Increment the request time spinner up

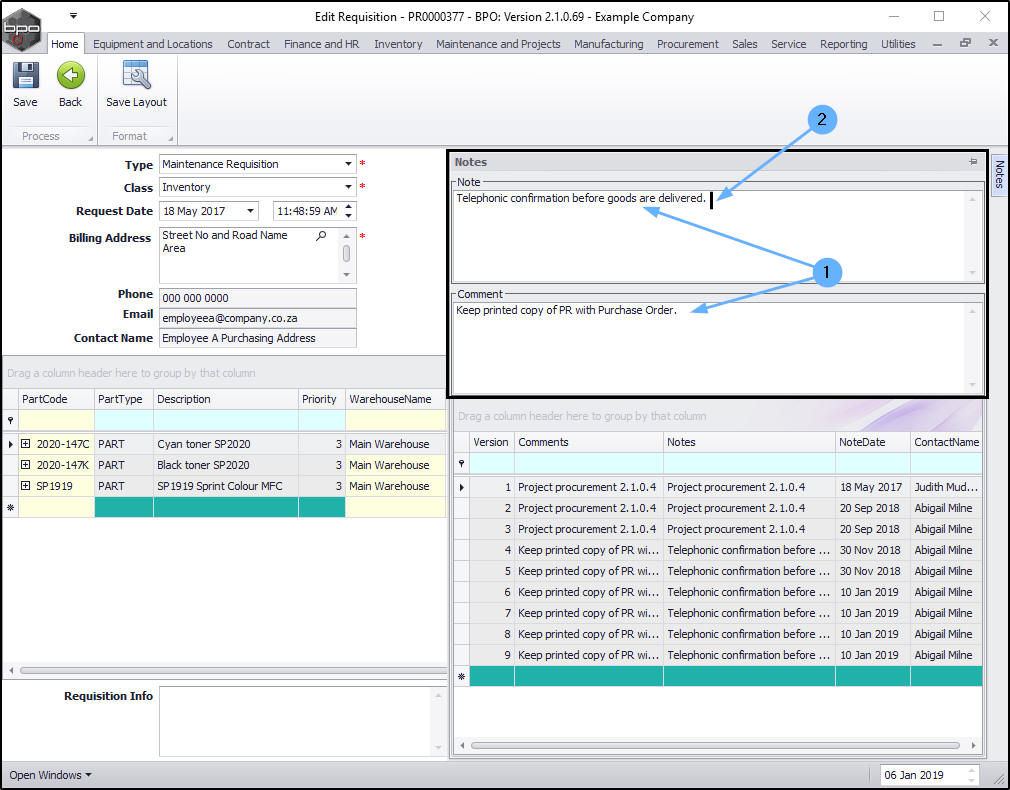(x=348, y=206)
